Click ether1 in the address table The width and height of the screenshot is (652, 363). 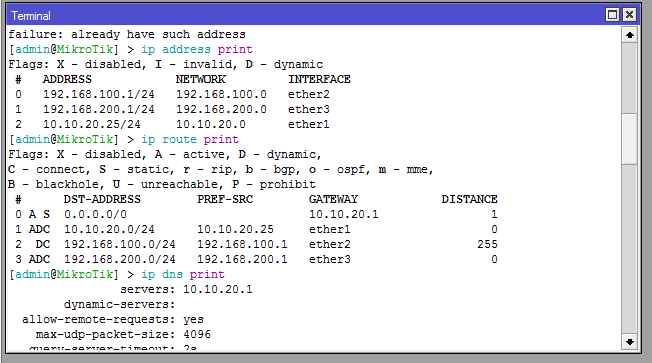(309, 124)
